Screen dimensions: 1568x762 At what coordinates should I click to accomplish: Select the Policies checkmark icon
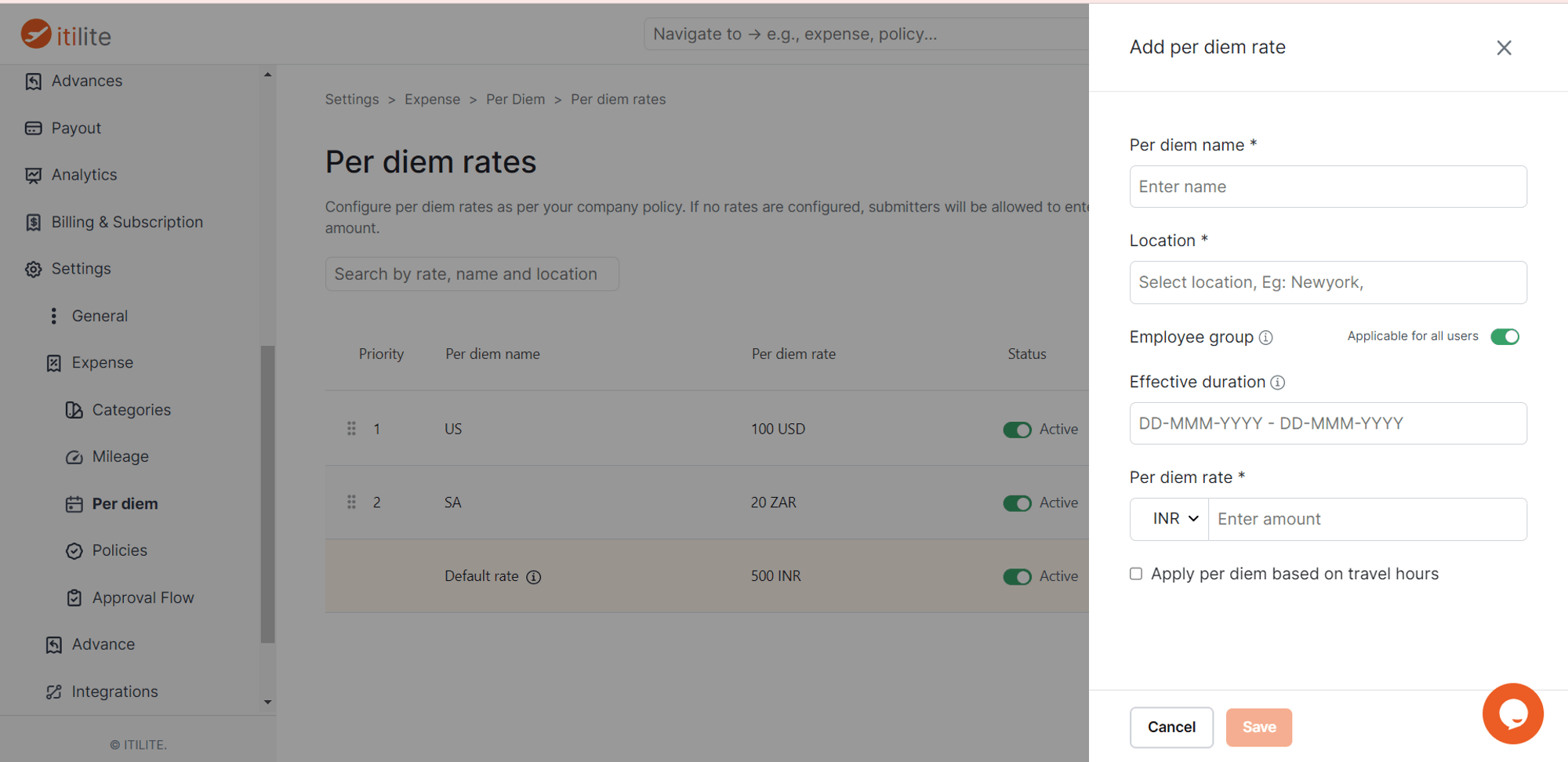(x=74, y=550)
